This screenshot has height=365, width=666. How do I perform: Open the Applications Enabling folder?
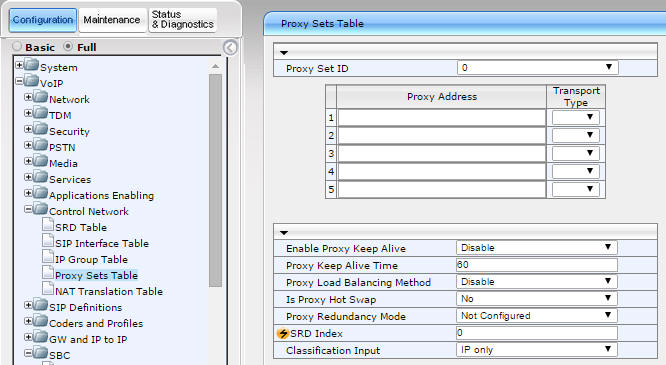pos(102,195)
